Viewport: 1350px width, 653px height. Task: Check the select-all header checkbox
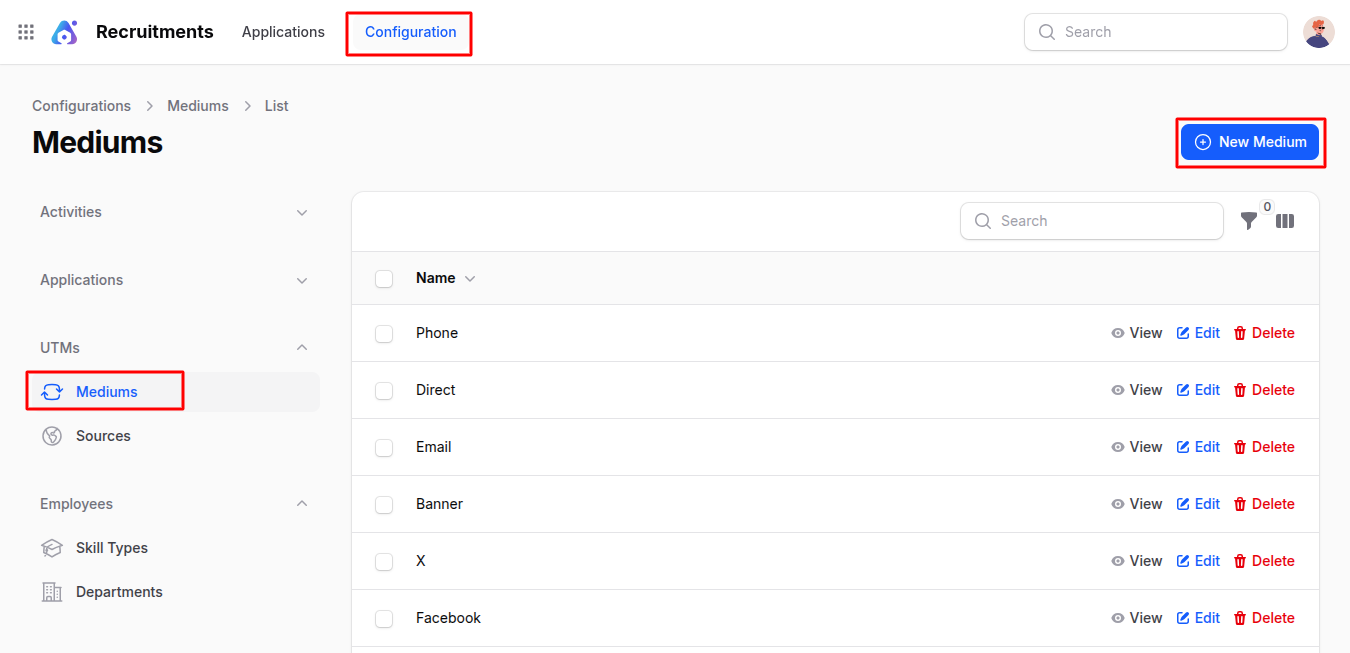click(384, 279)
